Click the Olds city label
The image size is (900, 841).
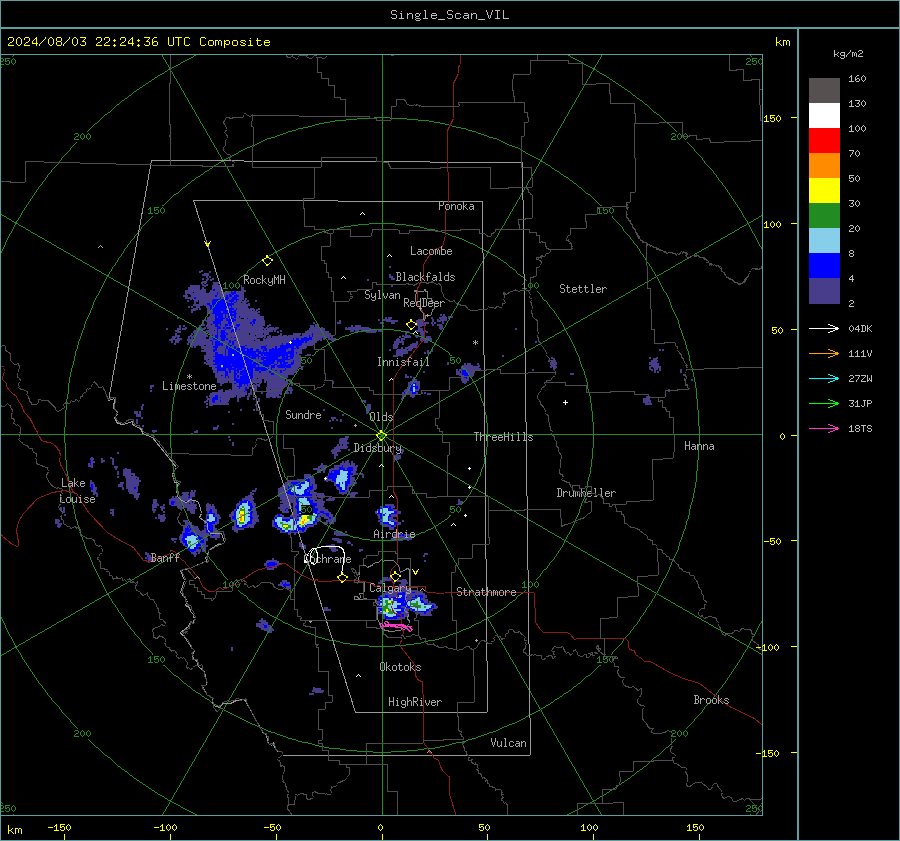click(381, 417)
